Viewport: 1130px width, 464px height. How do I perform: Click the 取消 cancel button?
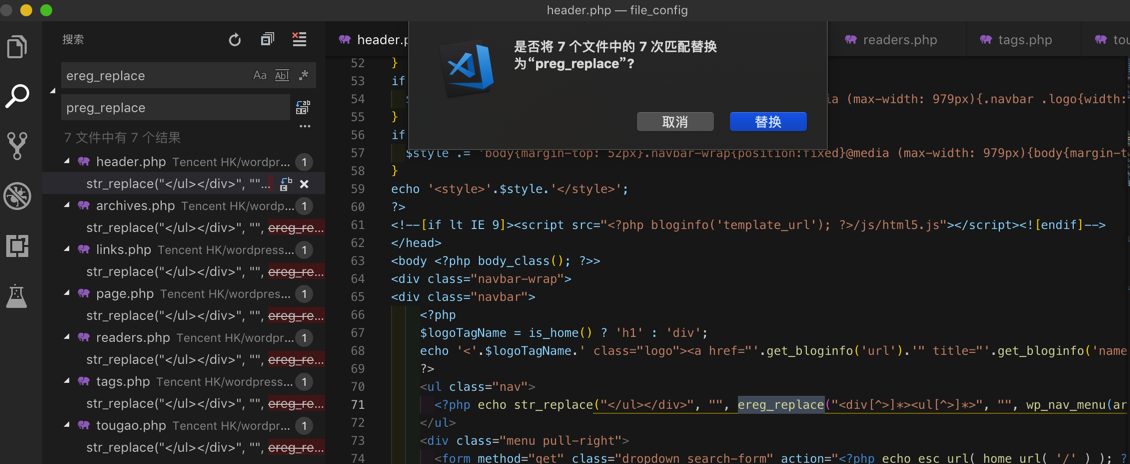click(x=675, y=122)
